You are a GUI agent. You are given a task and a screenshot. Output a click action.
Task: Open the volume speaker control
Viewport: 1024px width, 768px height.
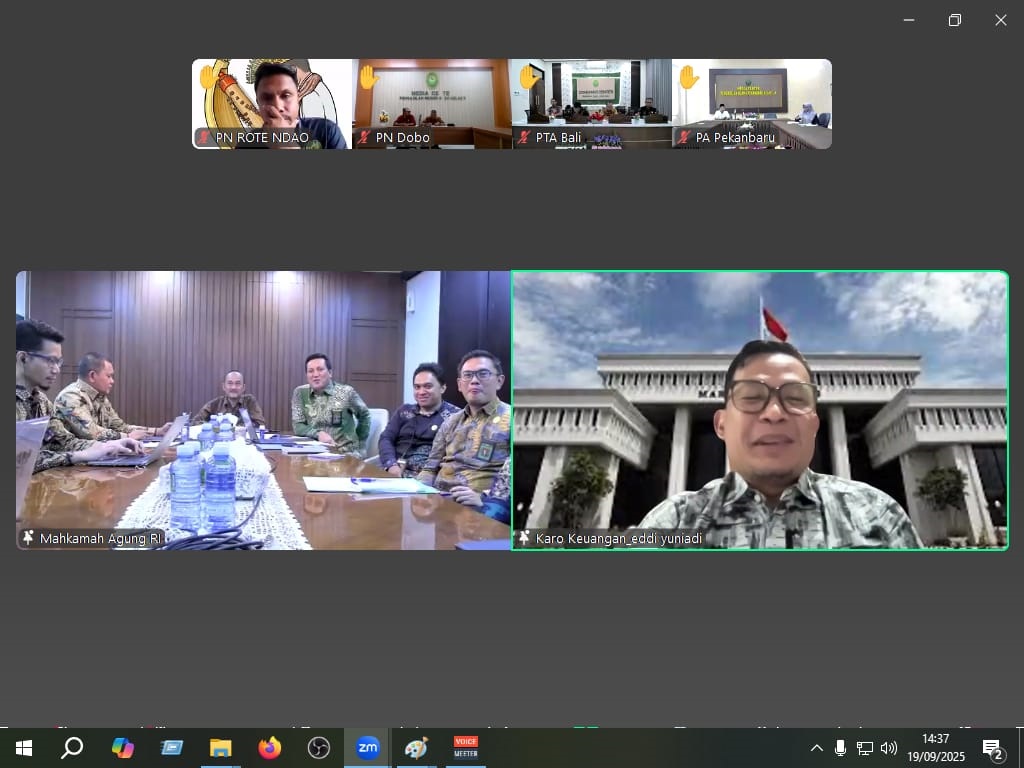[888, 748]
